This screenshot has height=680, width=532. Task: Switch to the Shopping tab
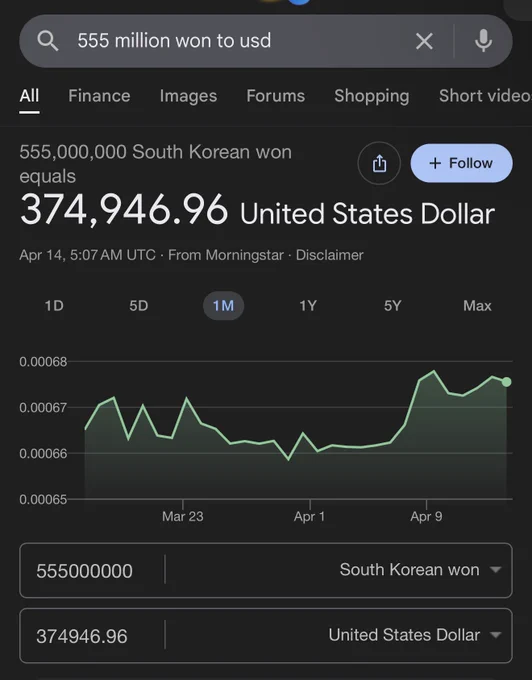[x=372, y=96]
